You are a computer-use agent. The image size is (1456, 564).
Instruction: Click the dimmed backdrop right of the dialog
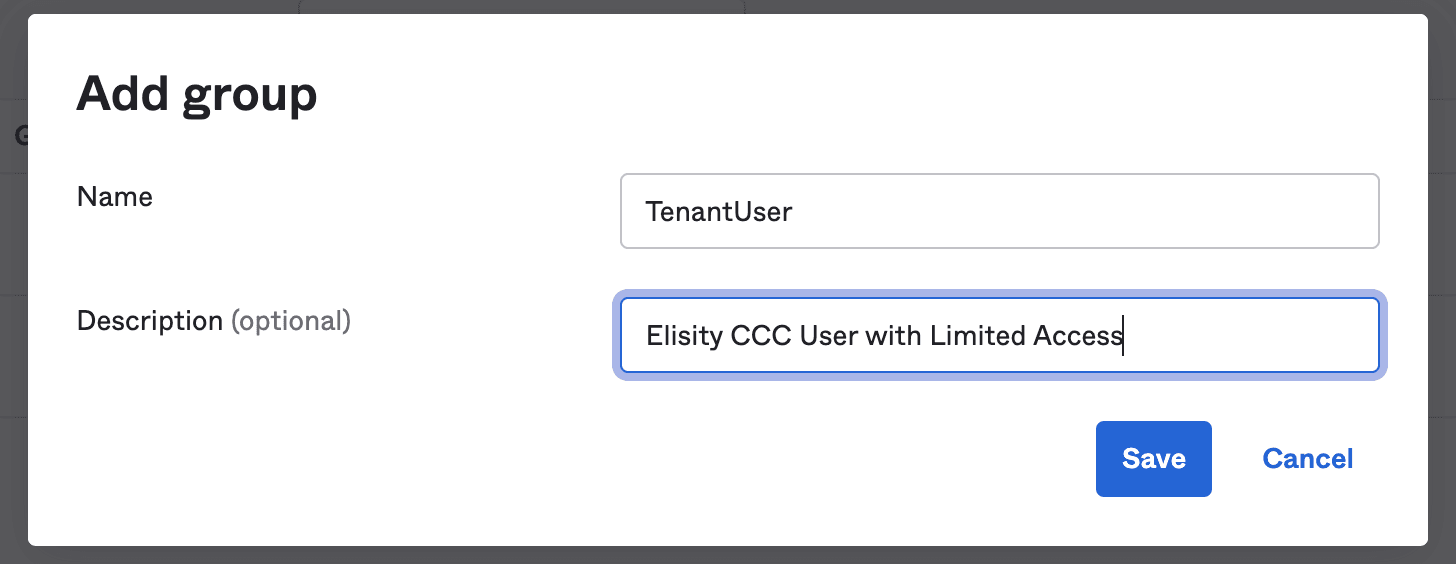click(1442, 300)
